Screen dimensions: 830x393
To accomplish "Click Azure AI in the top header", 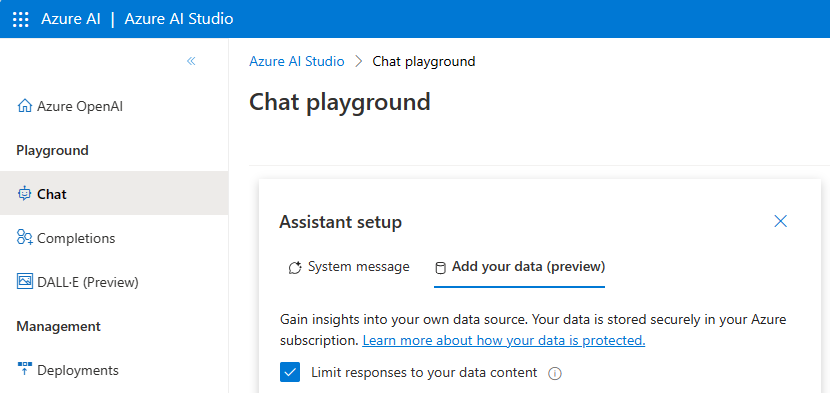I will click(71, 19).
